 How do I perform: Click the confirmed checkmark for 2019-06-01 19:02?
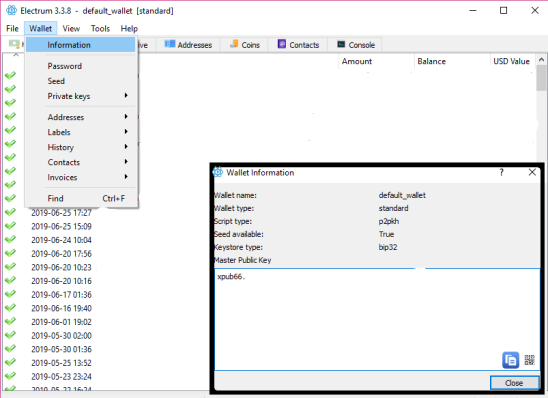[10, 321]
